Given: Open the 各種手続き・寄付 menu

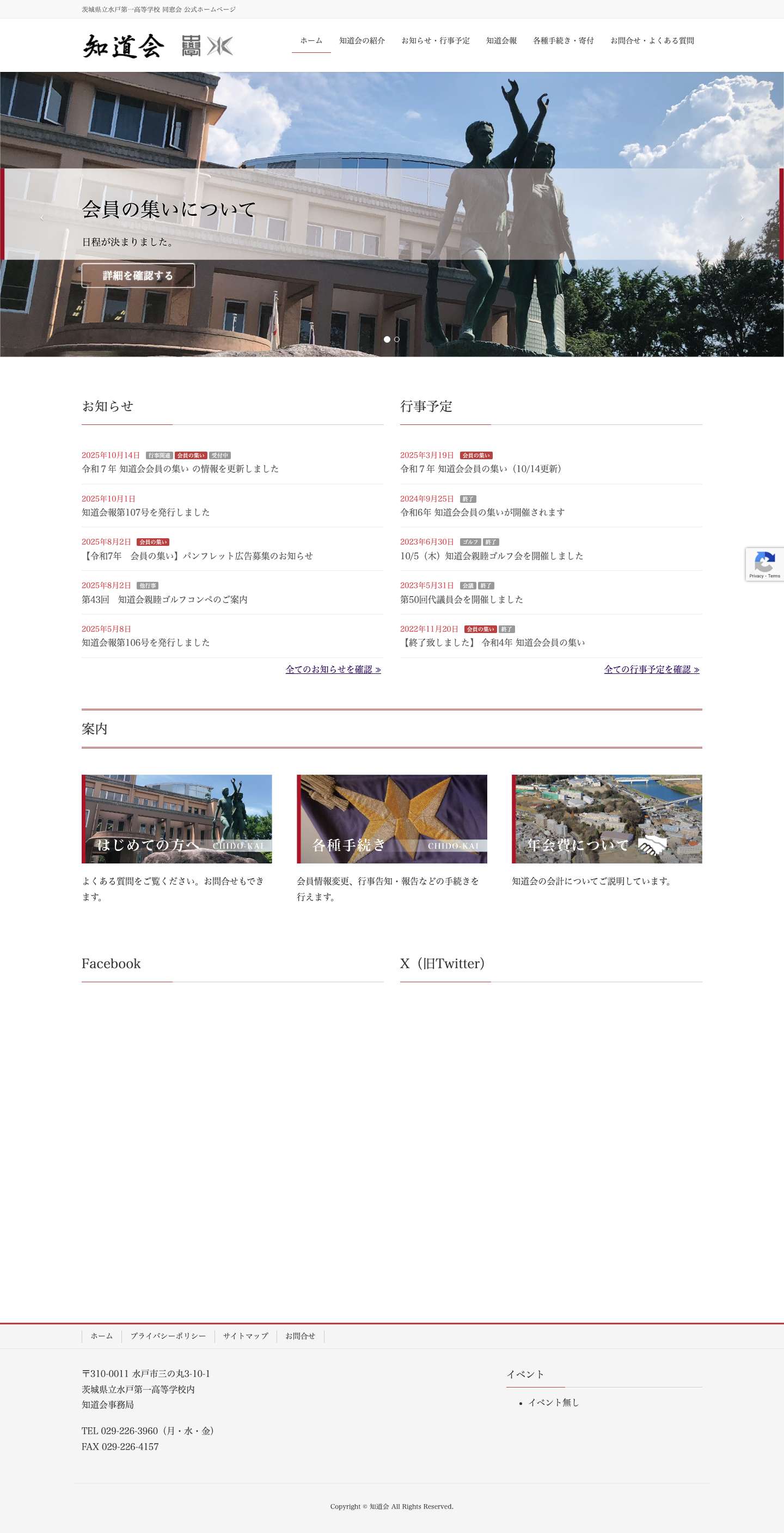Looking at the screenshot, I should [x=563, y=40].
